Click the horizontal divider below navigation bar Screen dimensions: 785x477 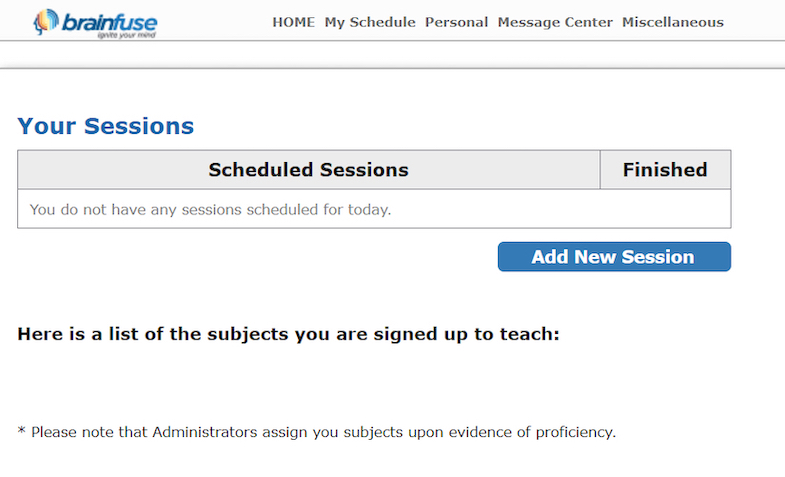click(392, 68)
